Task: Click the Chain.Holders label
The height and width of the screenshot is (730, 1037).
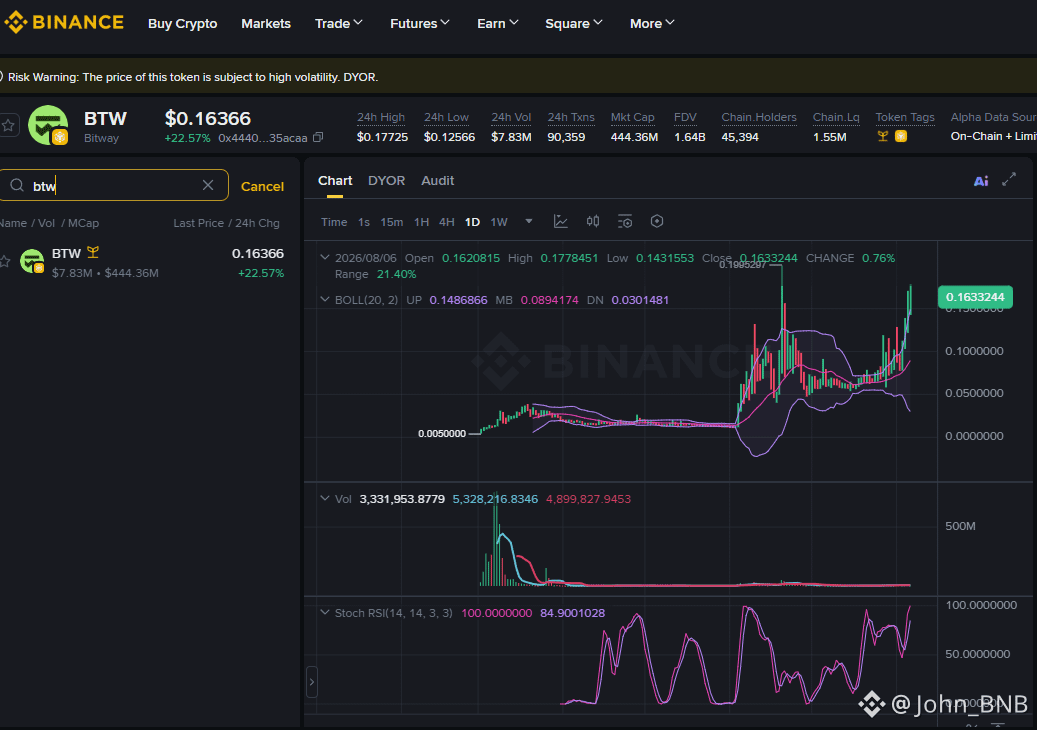Action: pos(759,117)
